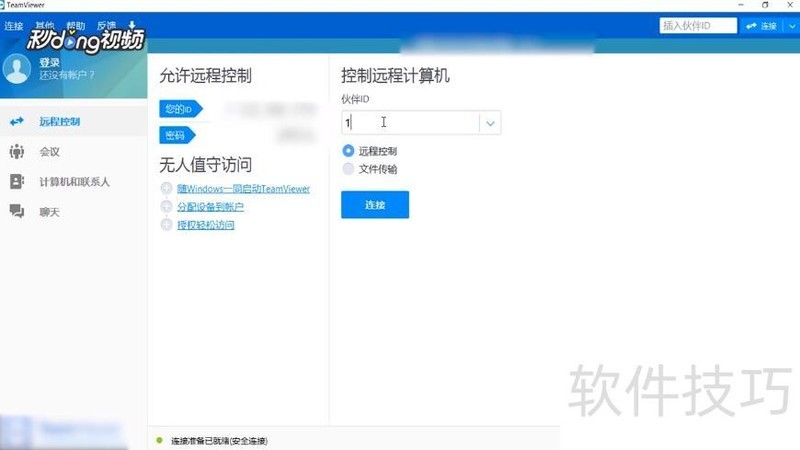Click the meeting people icon
This screenshot has width=800, height=450.
17,152
